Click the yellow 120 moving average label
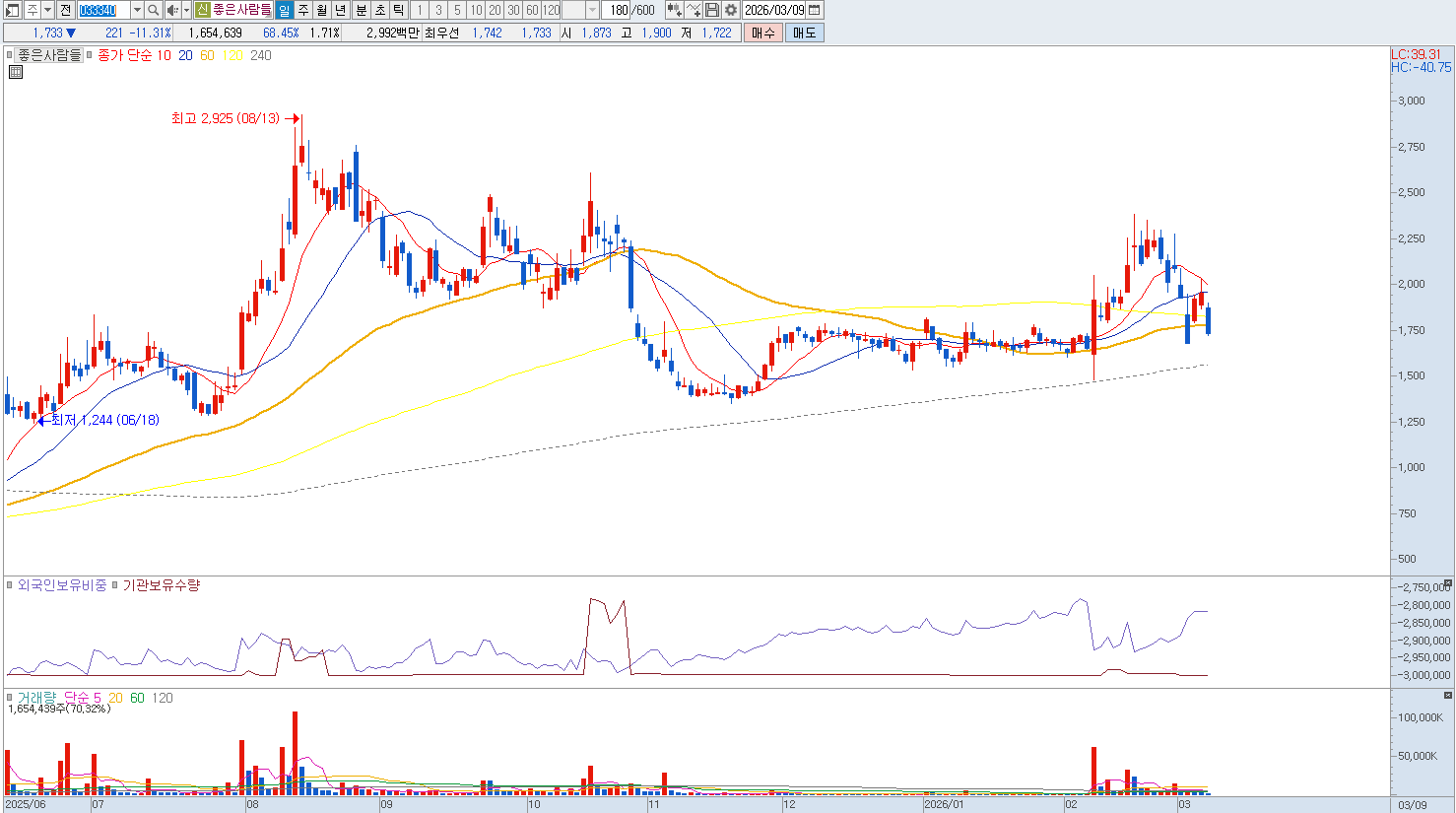Screen dimensions: 1456x813 pos(232,55)
